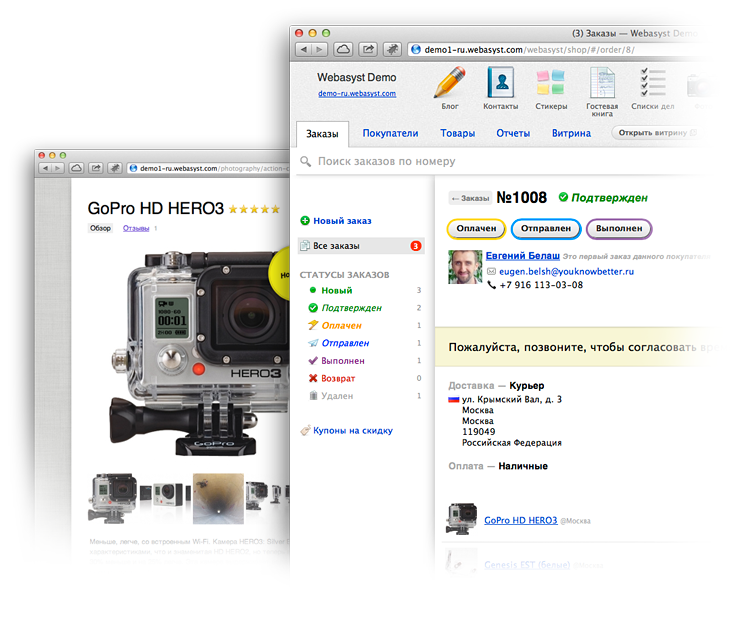The width and height of the screenshot is (730, 625).
Task: Click the coupon tag icon beside Купоны на скидку
Action: (305, 430)
